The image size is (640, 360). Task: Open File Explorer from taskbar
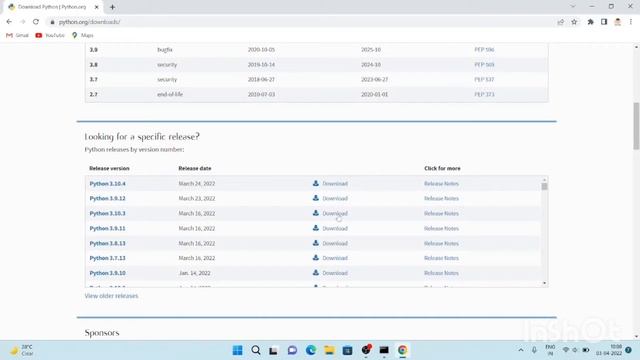coord(329,350)
